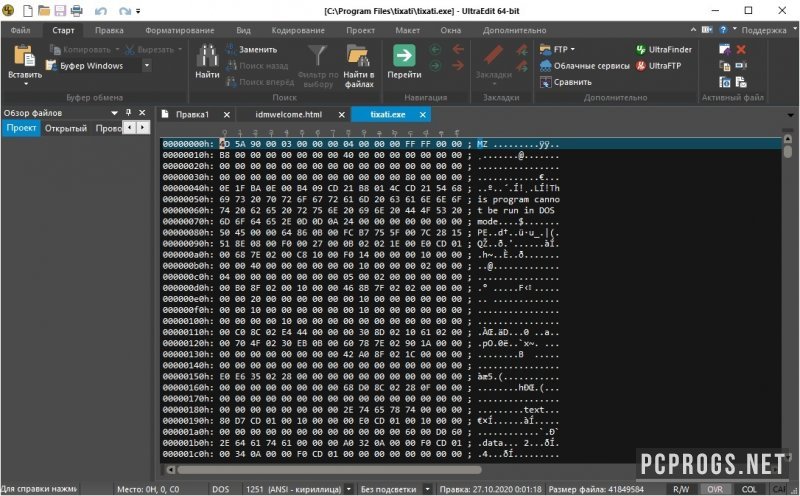Image resolution: width=800 pixels, height=496 pixels.
Task: Toggle R/W read-write status
Action: pyautogui.click(x=681, y=489)
